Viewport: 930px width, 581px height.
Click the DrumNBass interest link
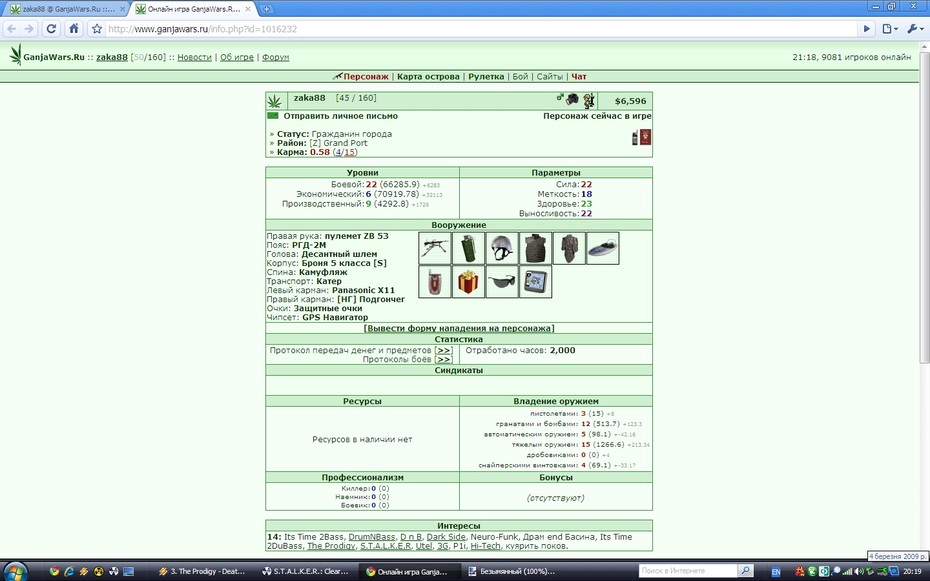[x=371, y=537]
